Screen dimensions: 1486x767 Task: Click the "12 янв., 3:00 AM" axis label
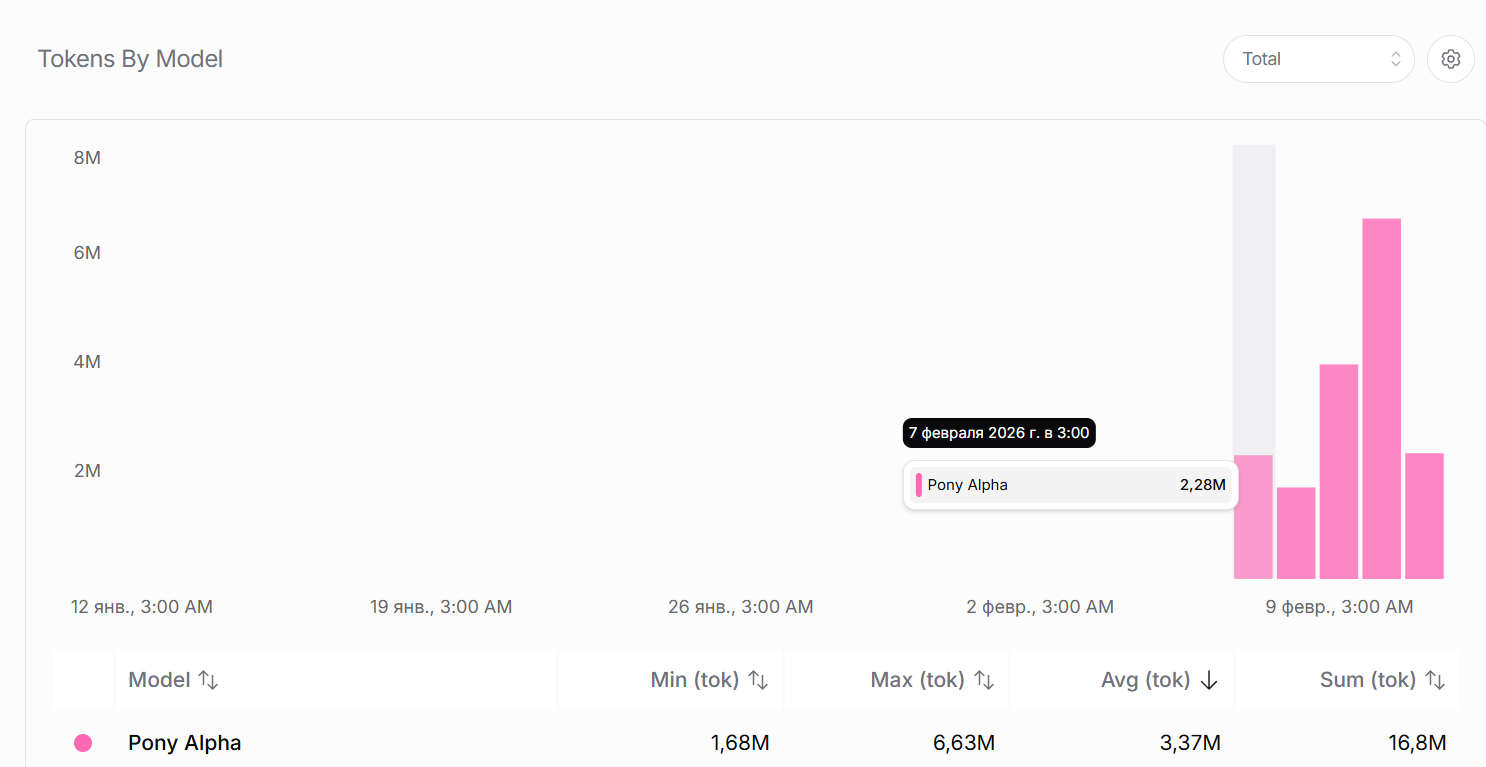click(142, 607)
